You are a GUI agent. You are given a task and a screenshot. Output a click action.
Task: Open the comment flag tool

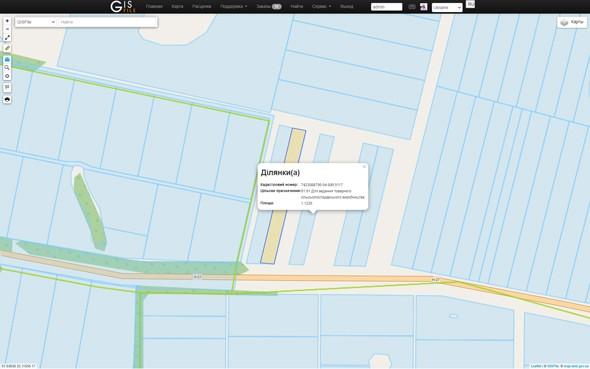click(x=7, y=87)
